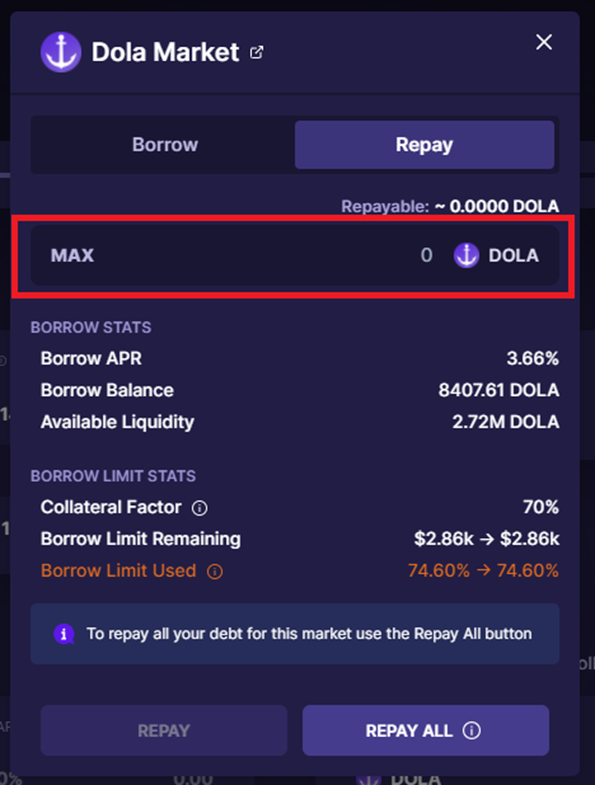Click the purple info bubble in notice banner
595x785 pixels.
click(x=64, y=634)
